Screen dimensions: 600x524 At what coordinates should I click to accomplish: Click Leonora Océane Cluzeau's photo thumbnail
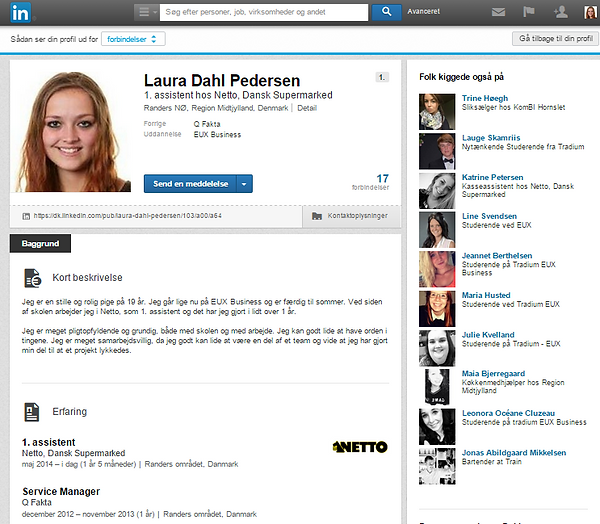point(437,427)
